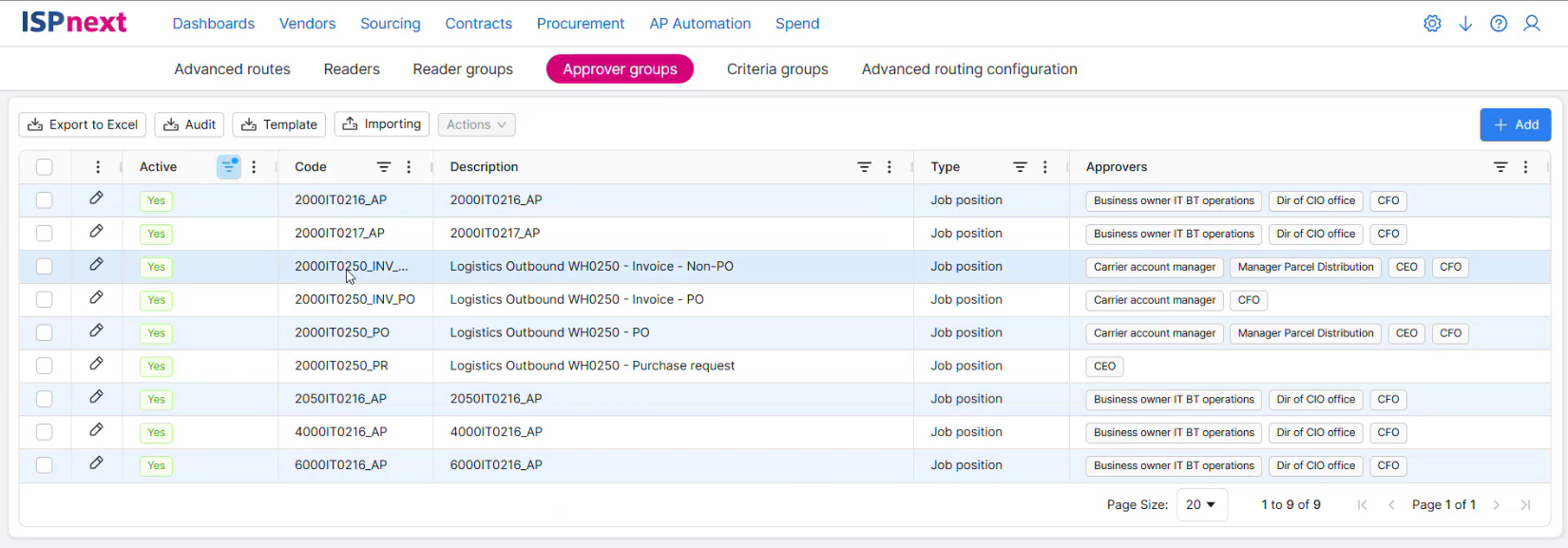Edit the 2000IT0250_PR row pencil icon
The width and height of the screenshot is (1568, 548).
(96, 365)
